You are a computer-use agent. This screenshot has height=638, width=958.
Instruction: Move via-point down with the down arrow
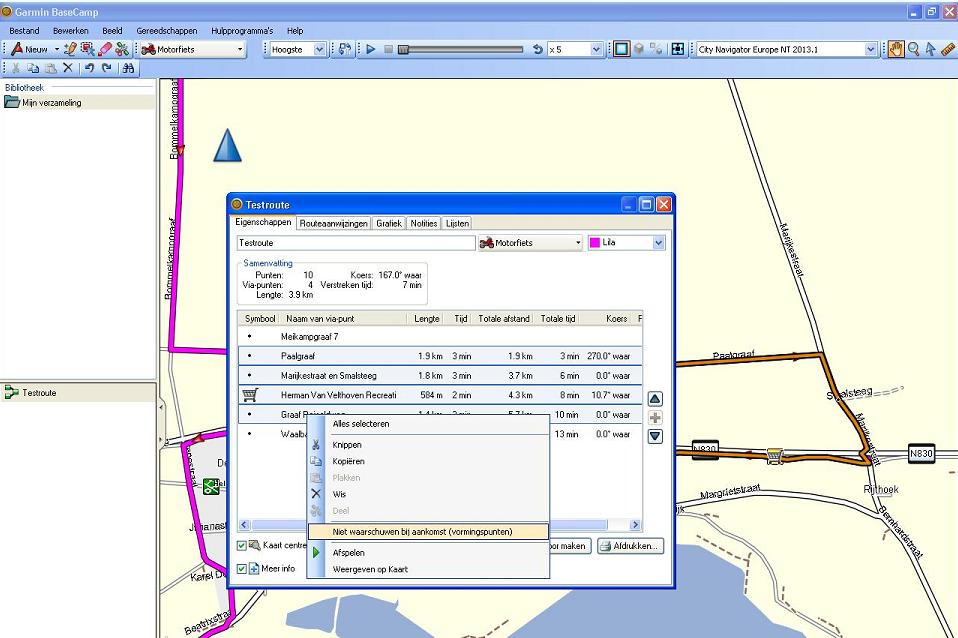pyautogui.click(x=655, y=436)
